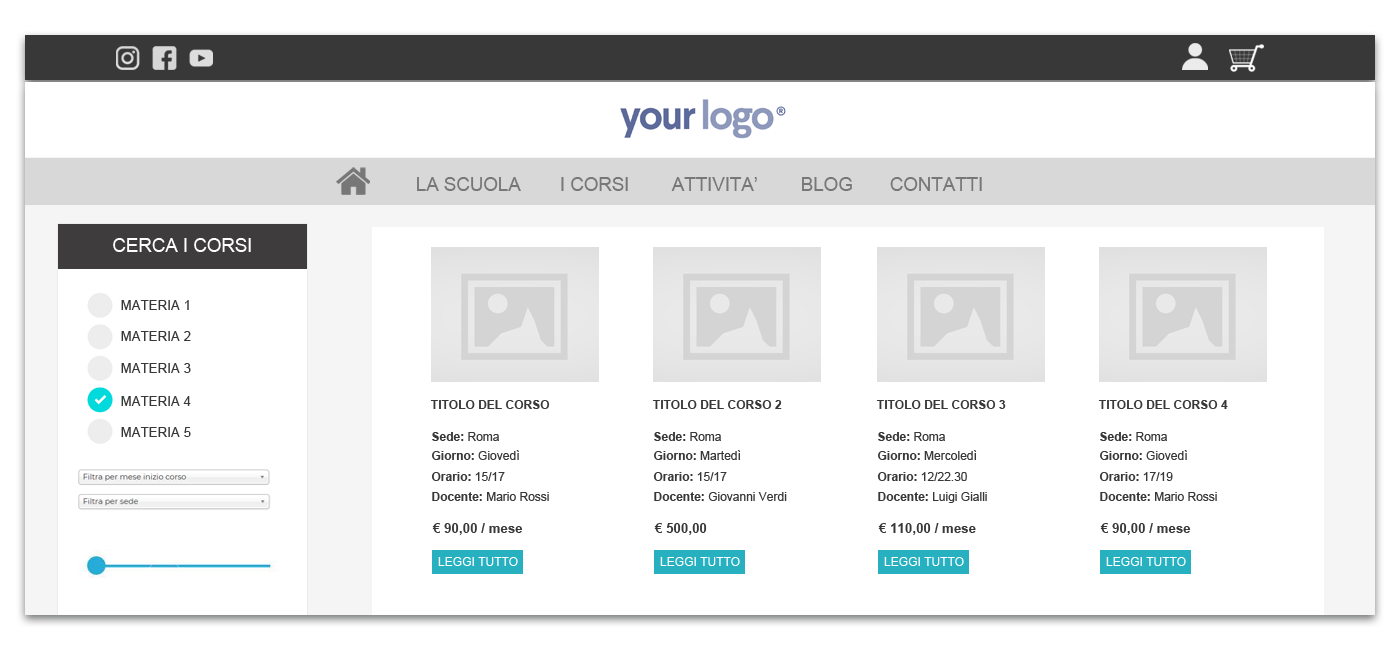
Task: Open the TITOLO DEL CORSO 2 image thumbnail
Action: tap(737, 314)
